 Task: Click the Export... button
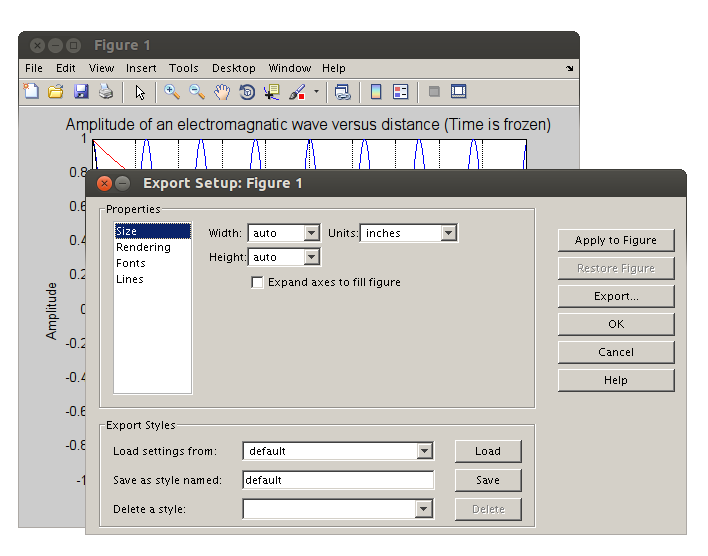(x=616, y=296)
